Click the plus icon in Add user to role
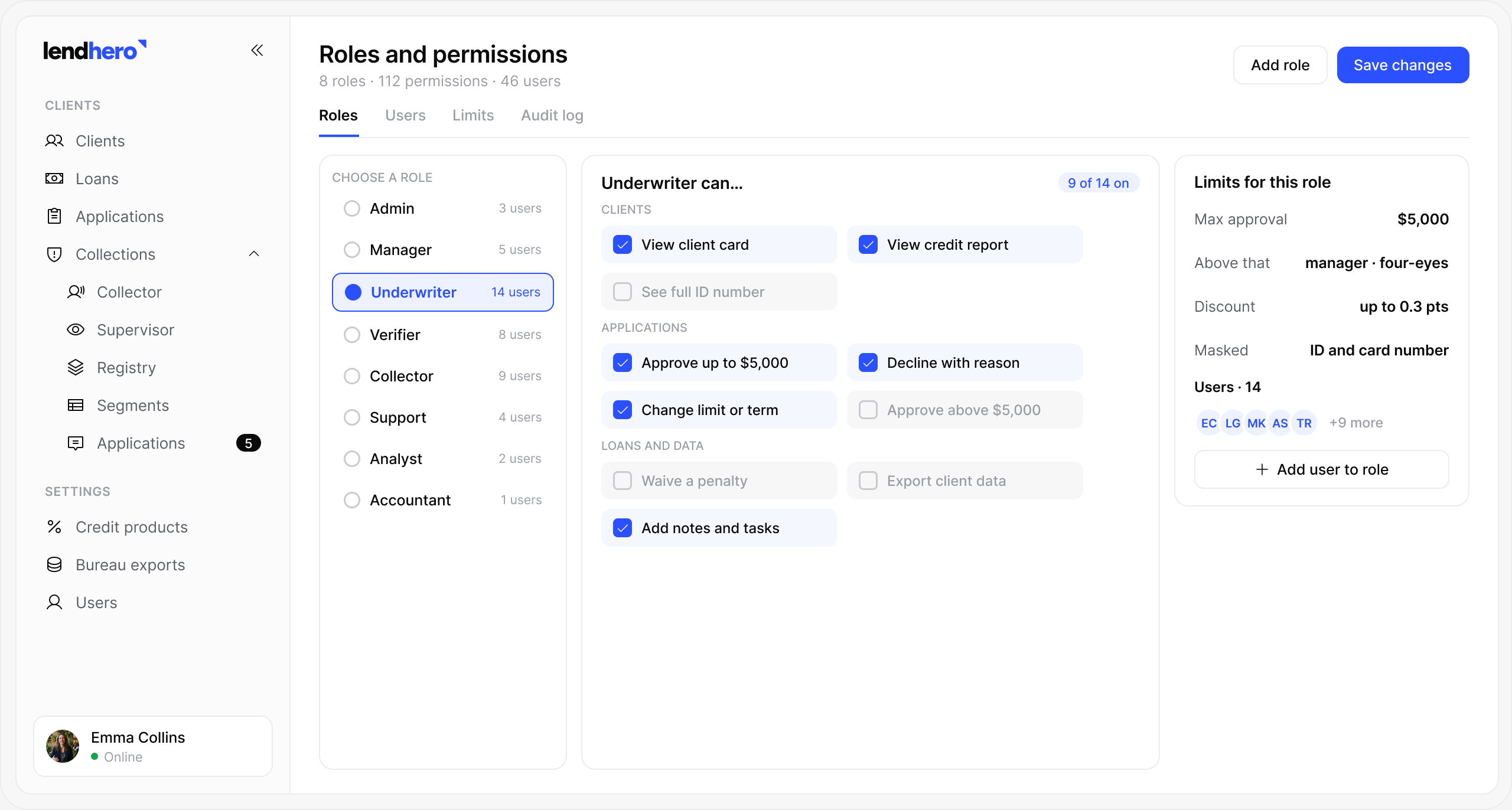Screen dimensions: 1512x810 1262,469
